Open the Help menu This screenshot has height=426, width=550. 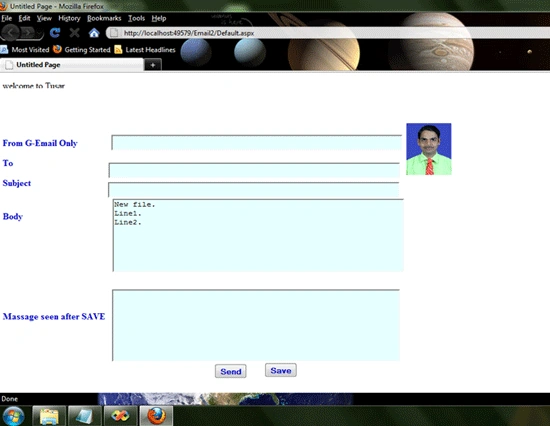pos(159,18)
